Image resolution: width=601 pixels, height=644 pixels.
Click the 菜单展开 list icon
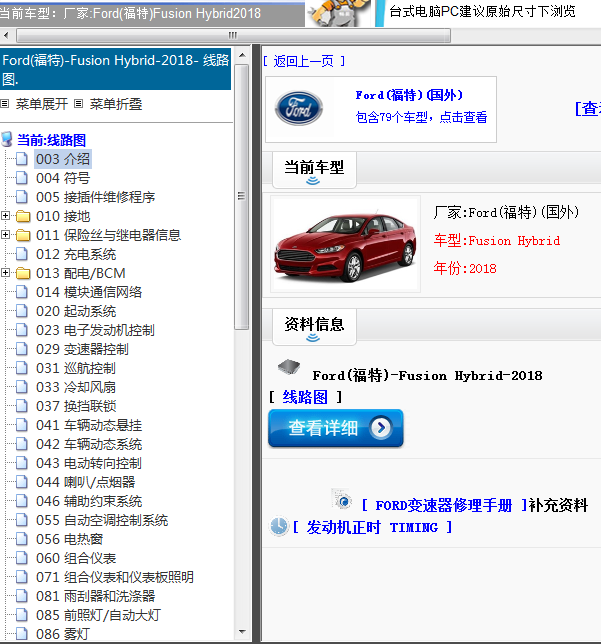coord(5,104)
